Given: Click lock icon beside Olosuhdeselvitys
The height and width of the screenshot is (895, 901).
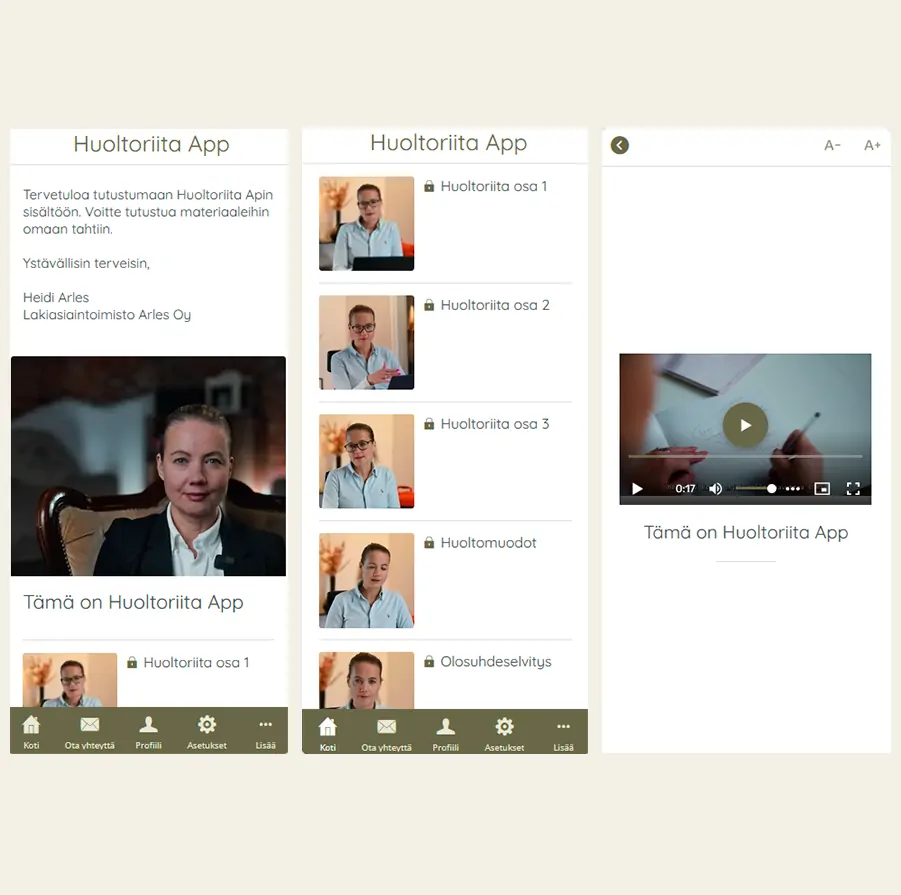Looking at the screenshot, I should click(x=429, y=661).
